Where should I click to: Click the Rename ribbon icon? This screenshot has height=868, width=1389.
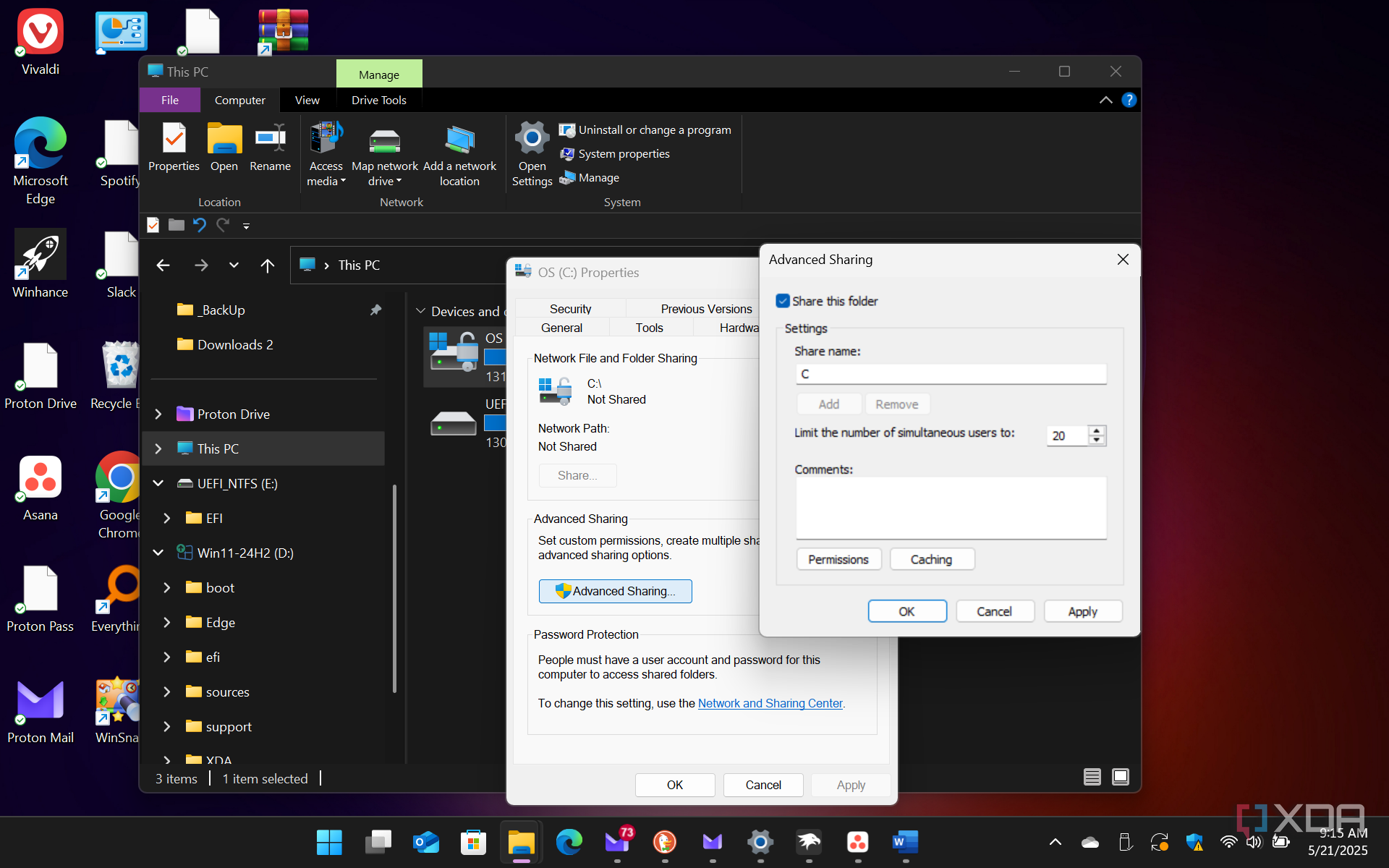click(270, 147)
